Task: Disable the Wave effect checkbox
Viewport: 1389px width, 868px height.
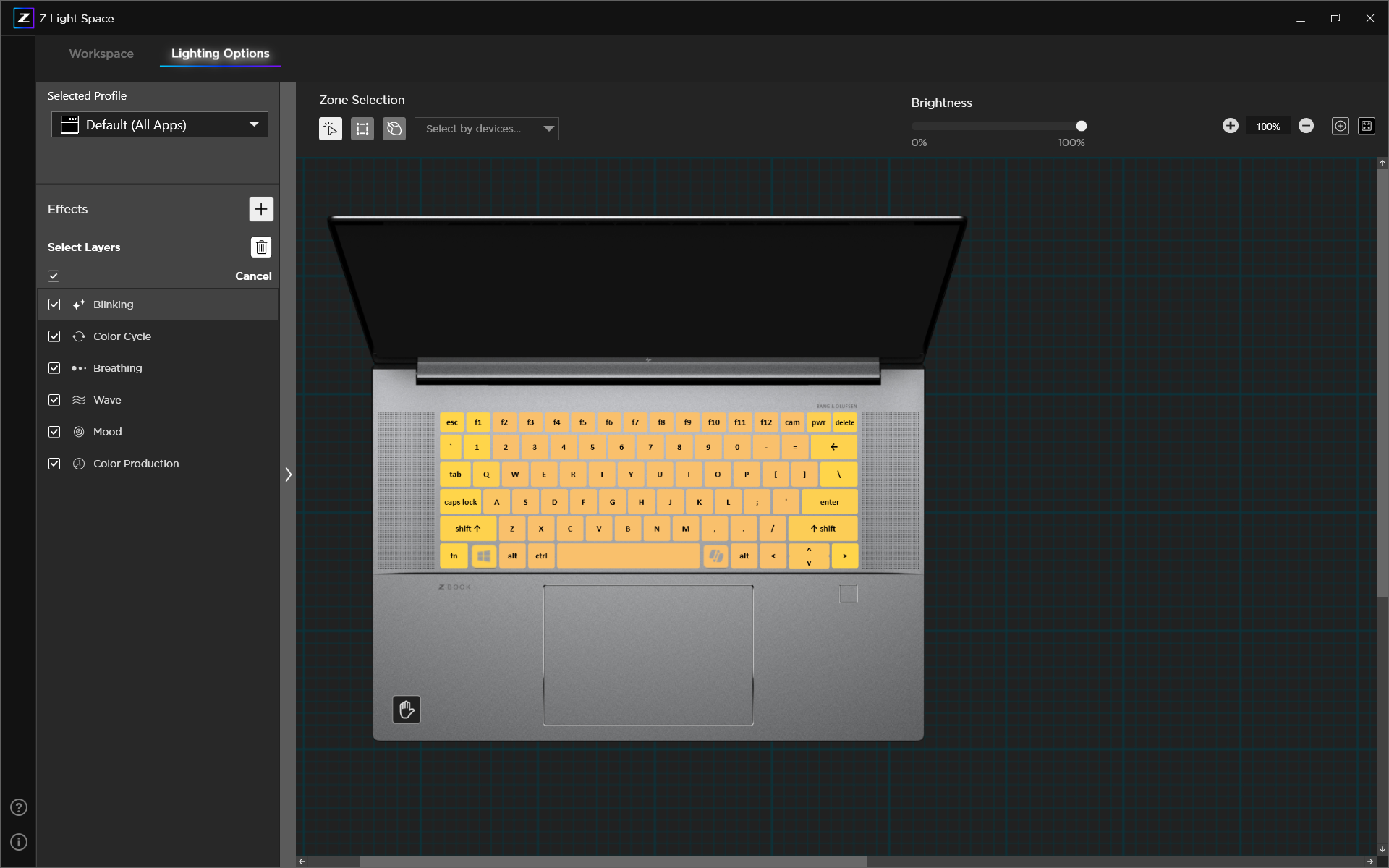Action: coord(54,399)
